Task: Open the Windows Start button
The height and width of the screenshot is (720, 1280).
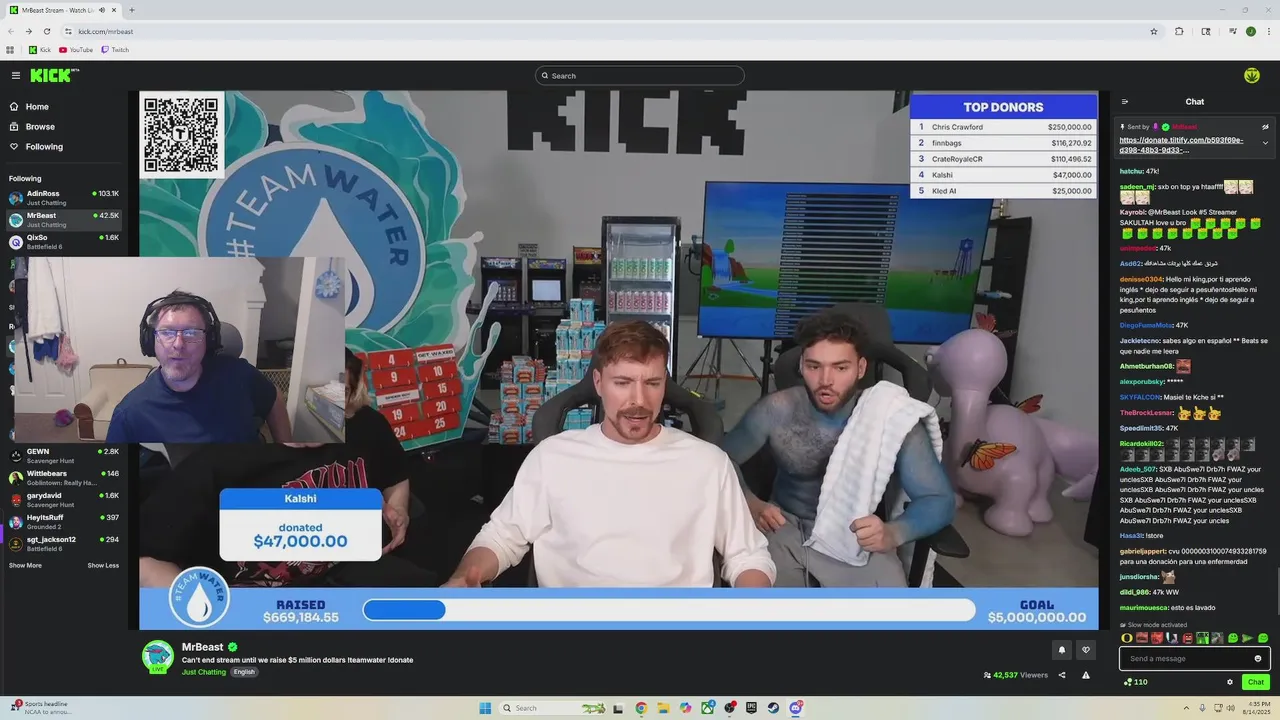Action: pyautogui.click(x=485, y=708)
